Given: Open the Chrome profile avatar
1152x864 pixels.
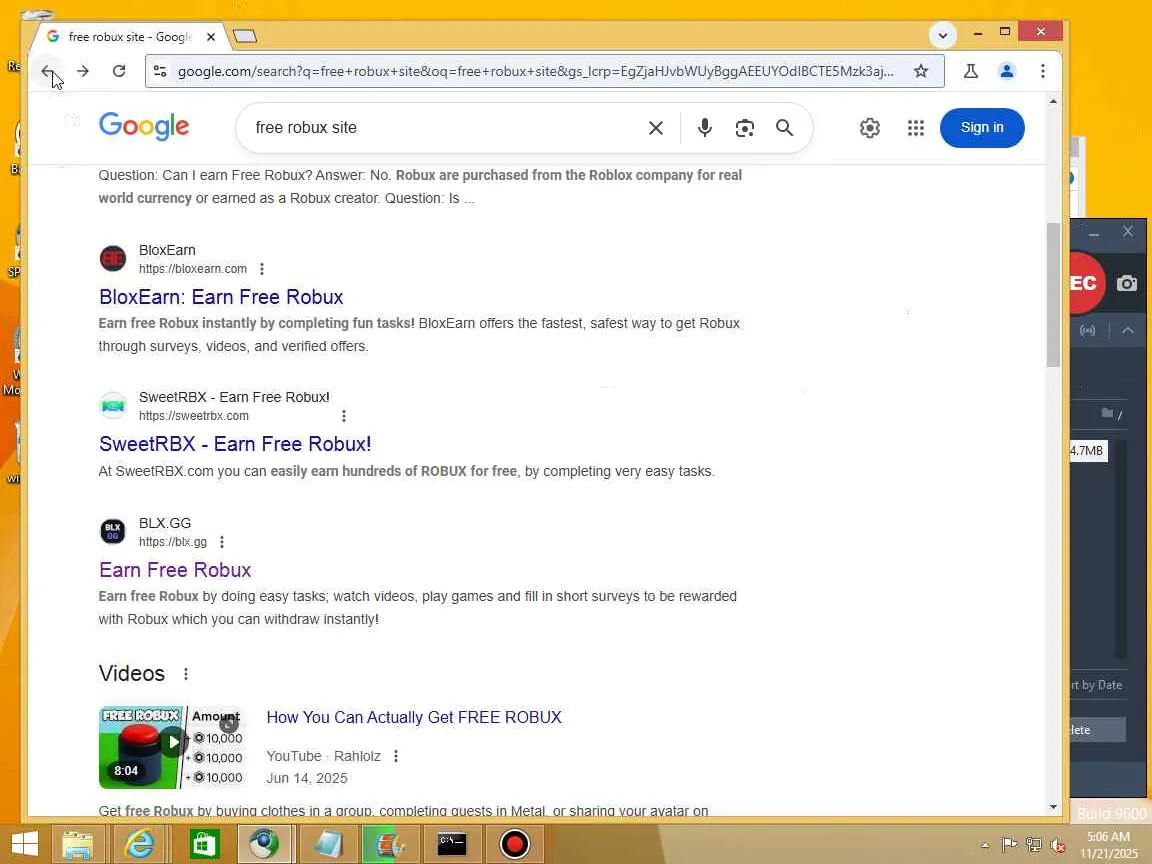Looking at the screenshot, I should click(x=1007, y=71).
